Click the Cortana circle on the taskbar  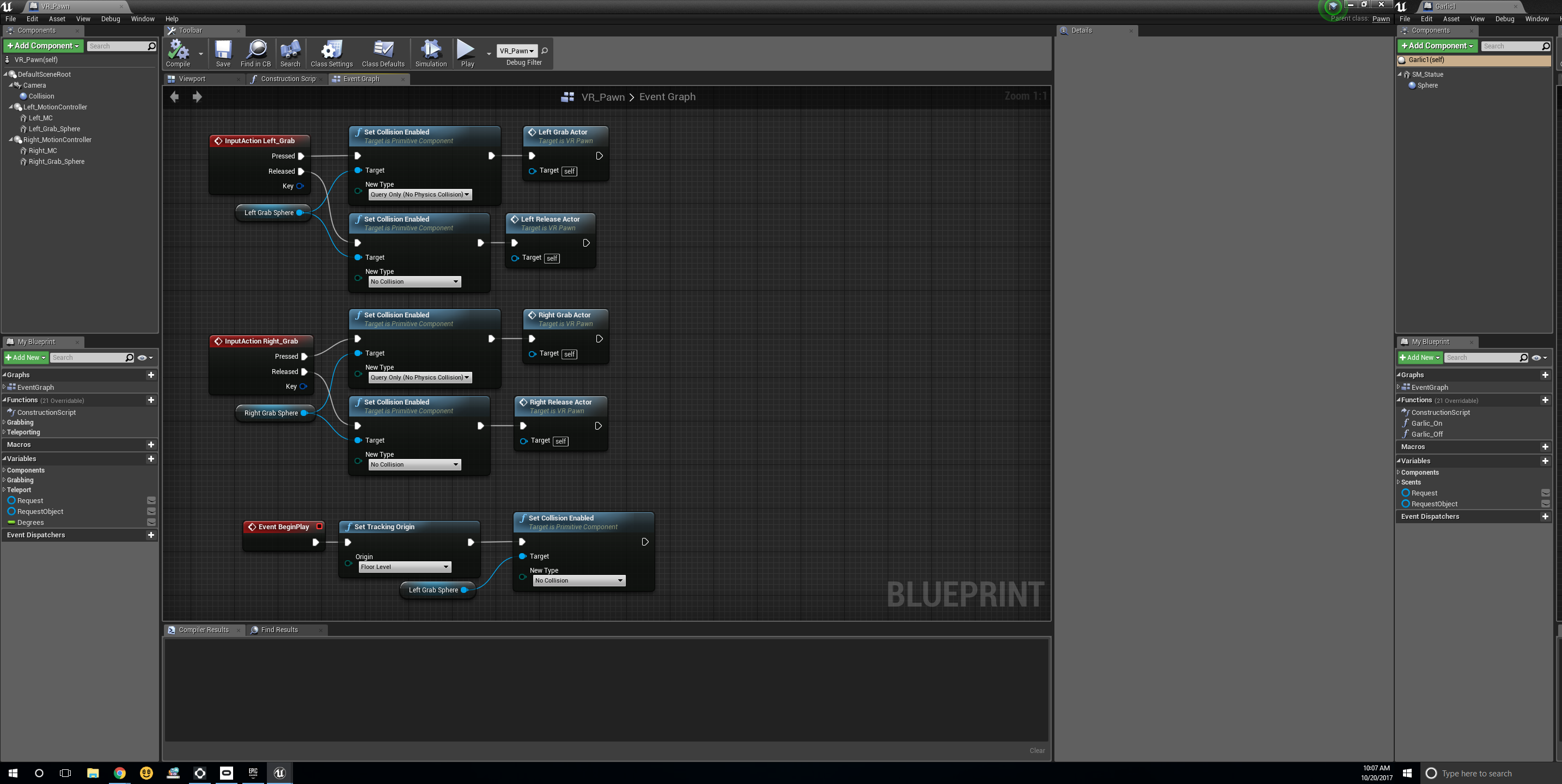point(39,773)
